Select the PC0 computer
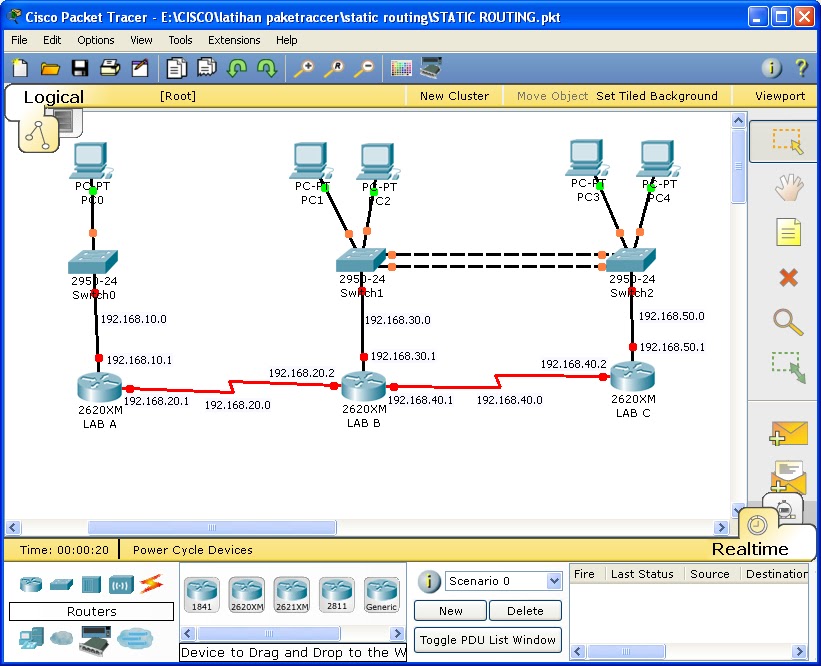This screenshot has height=666, width=821. click(x=92, y=161)
